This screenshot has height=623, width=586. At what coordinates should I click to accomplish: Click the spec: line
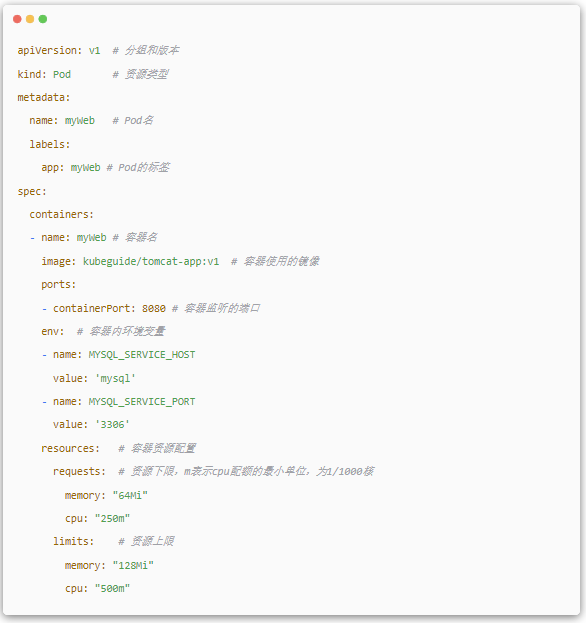click(32, 192)
